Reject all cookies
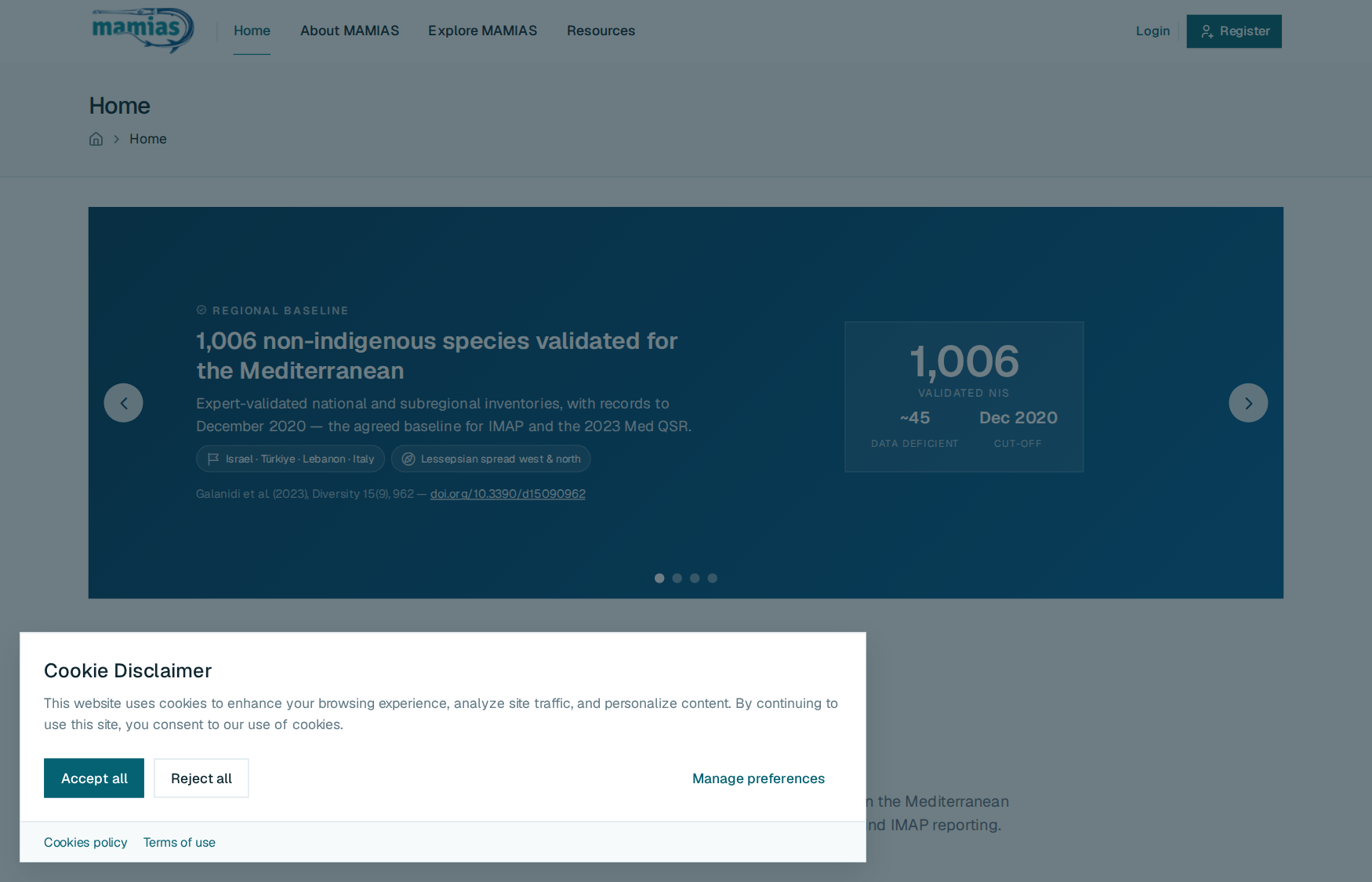Screen dimensions: 1372x882 coord(201,779)
